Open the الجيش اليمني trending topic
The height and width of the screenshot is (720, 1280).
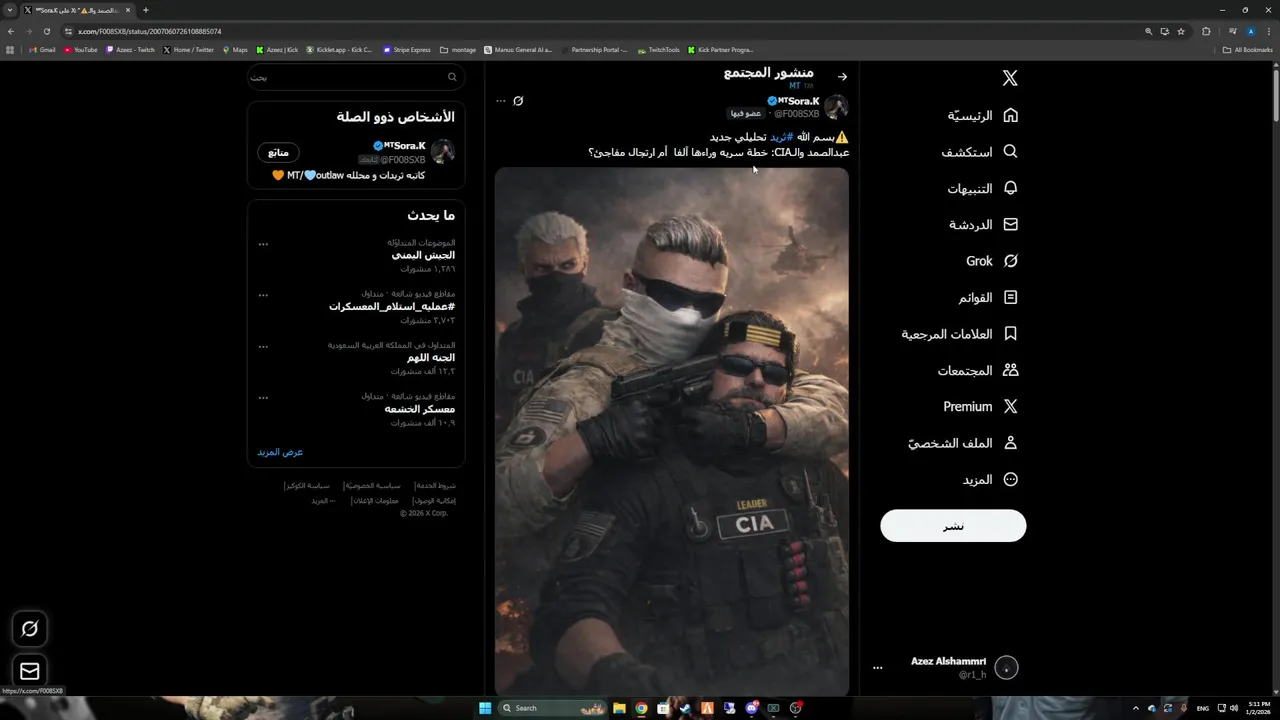(x=423, y=255)
